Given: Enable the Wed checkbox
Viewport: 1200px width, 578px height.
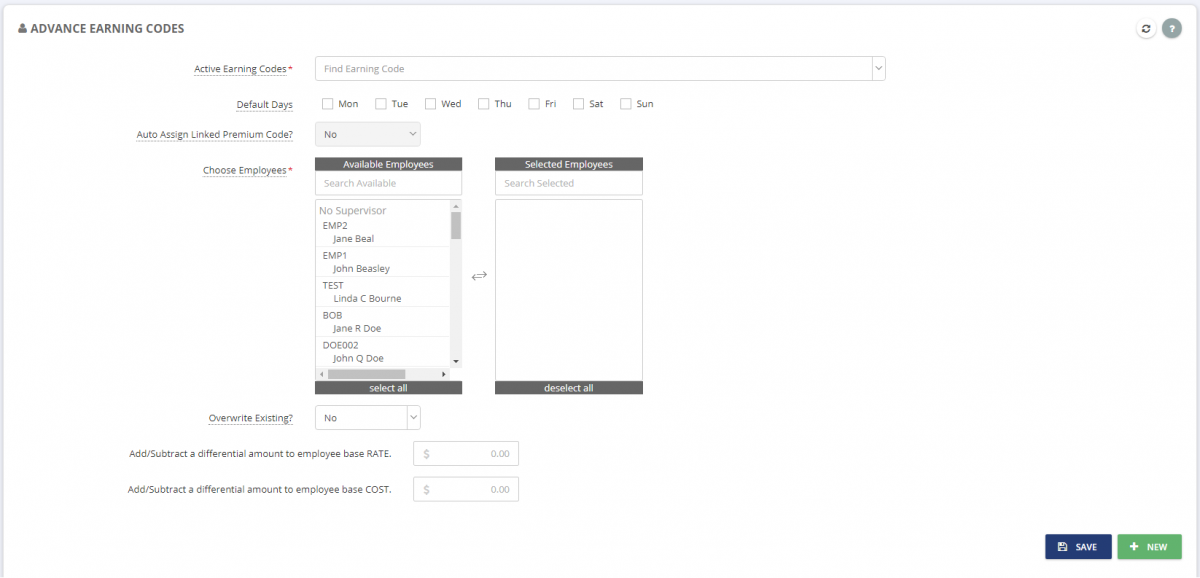Looking at the screenshot, I should click(431, 103).
